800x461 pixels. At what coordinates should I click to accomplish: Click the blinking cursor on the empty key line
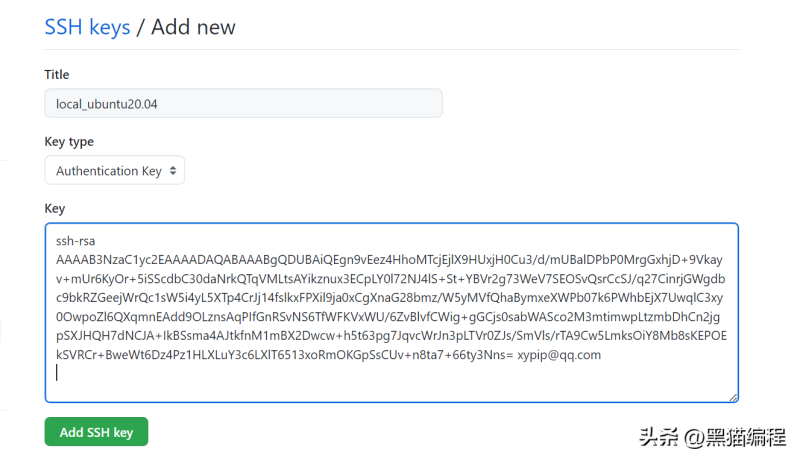(57, 373)
